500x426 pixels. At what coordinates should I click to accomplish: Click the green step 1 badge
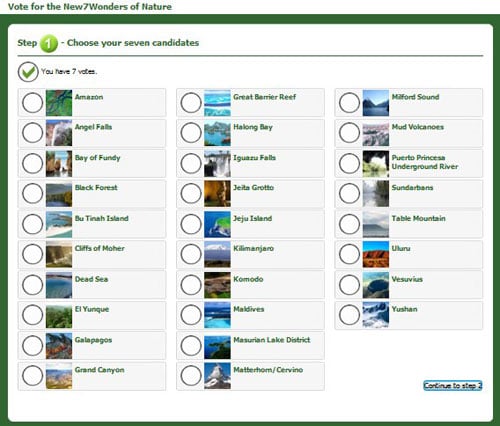point(49,43)
